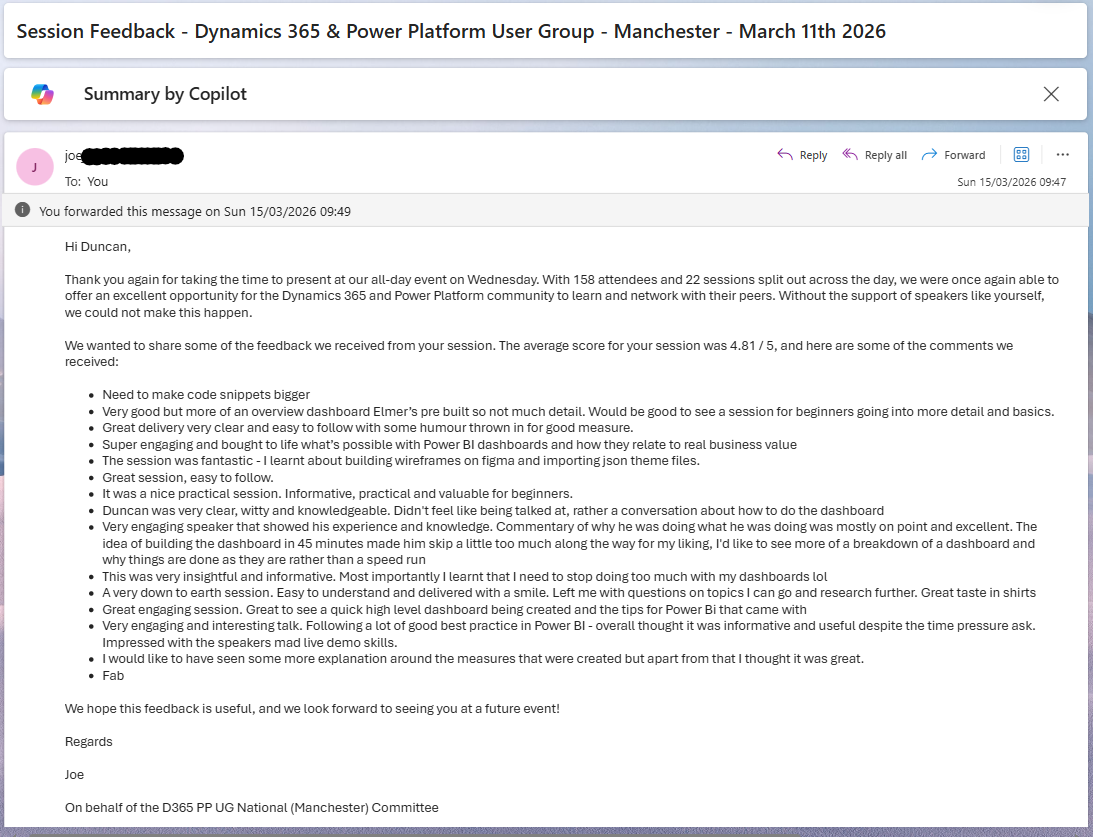Click the Reply arrow icon
This screenshot has height=837, width=1093.
pyautogui.click(x=785, y=155)
